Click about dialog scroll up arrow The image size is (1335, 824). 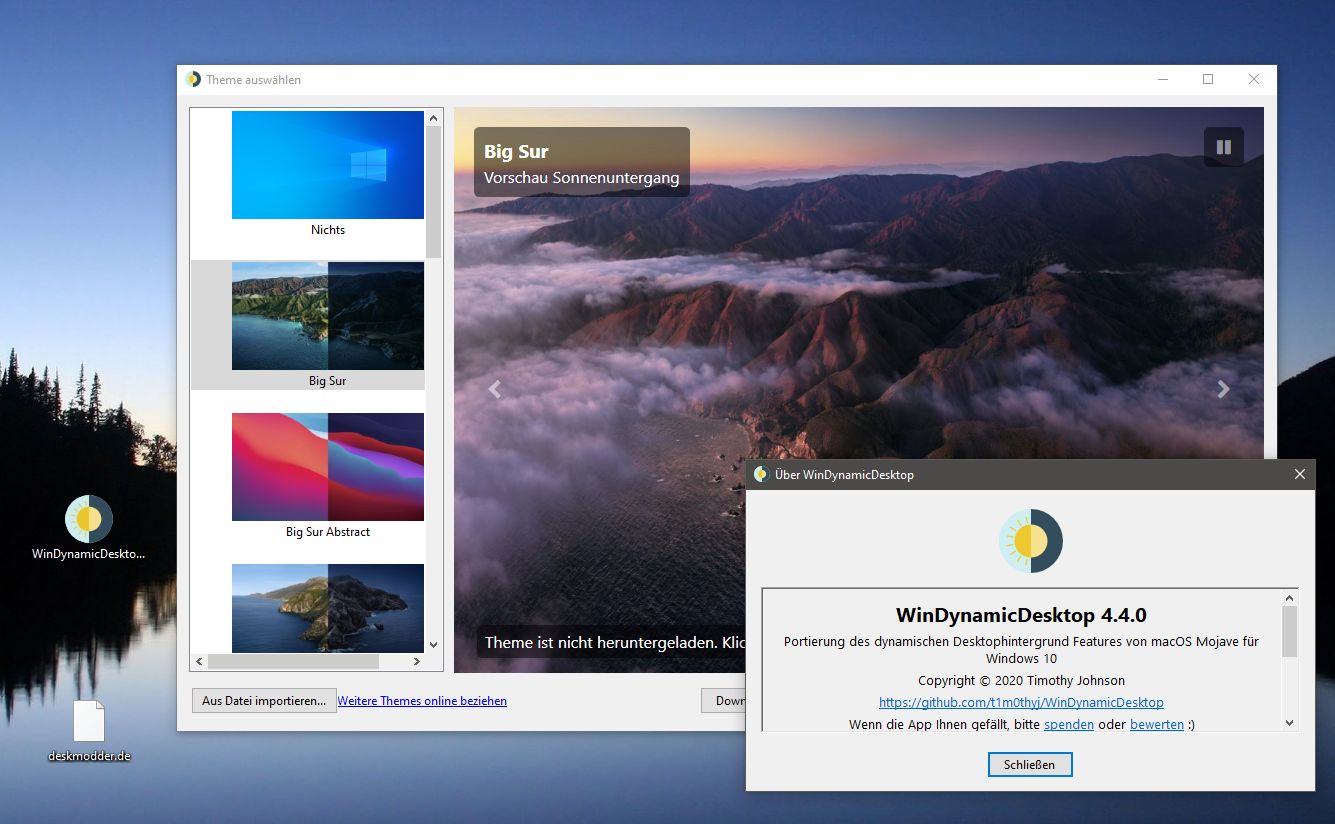point(1289,598)
